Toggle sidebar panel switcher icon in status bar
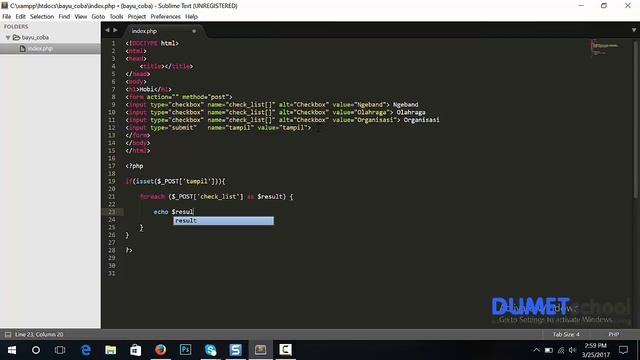 point(8,334)
